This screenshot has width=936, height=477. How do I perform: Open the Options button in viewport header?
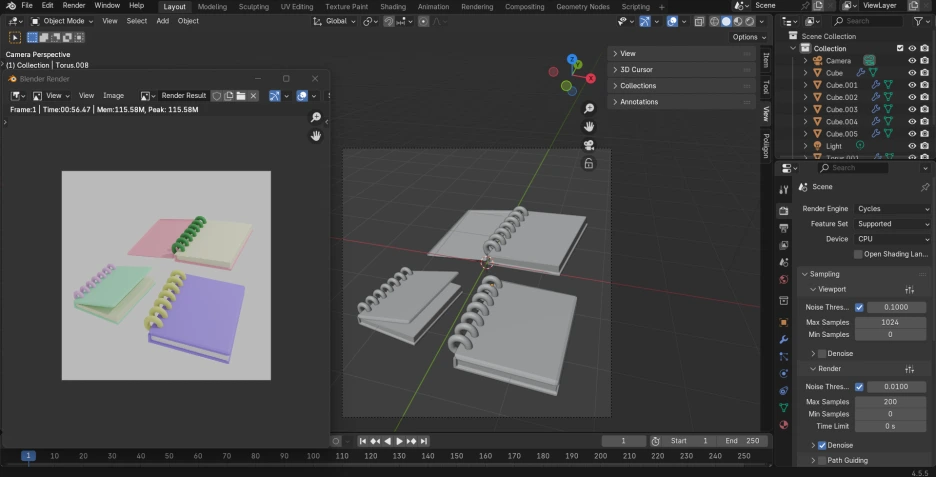(748, 37)
